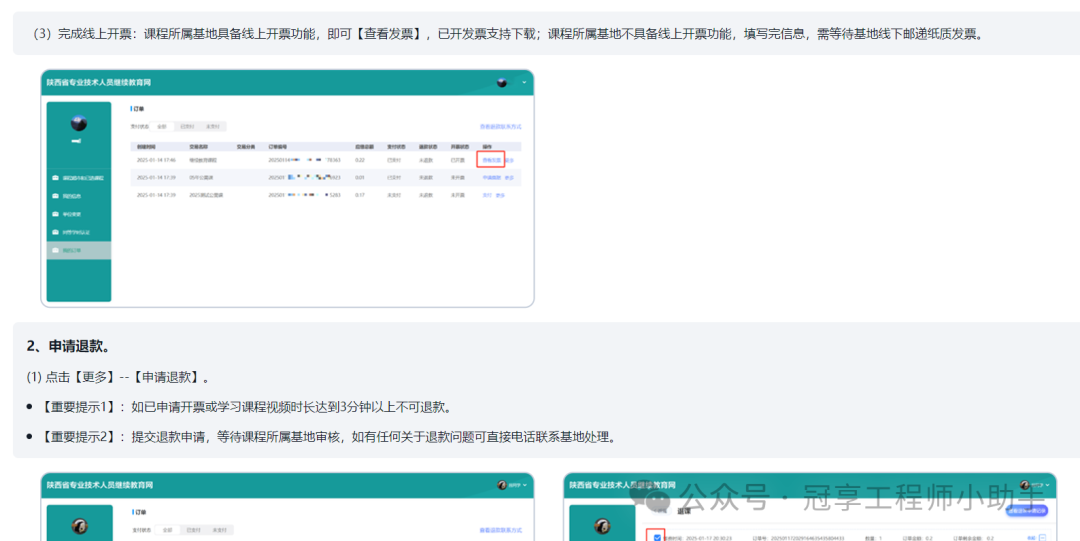Select the 全部 payment status tab in invoice screenshot
This screenshot has width=1080, height=541.
(162, 127)
